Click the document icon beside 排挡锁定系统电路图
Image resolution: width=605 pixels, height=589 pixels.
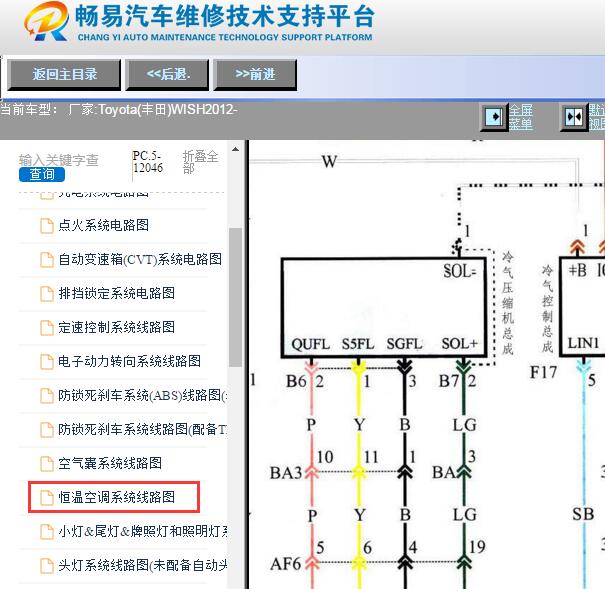pyautogui.click(x=47, y=294)
